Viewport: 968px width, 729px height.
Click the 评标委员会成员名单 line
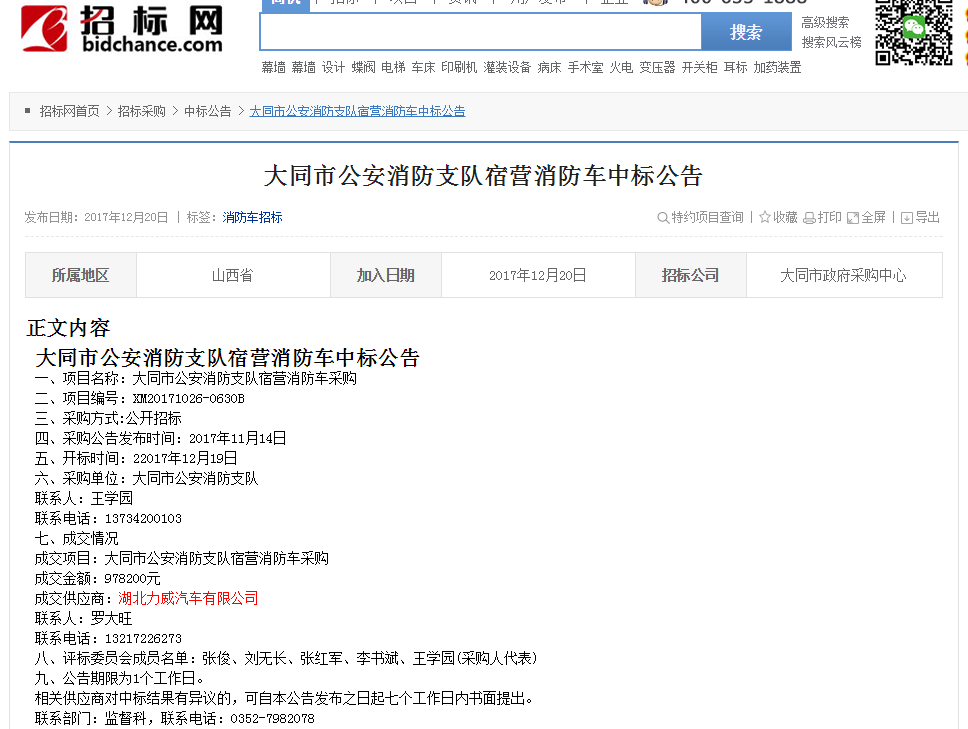pyautogui.click(x=286, y=659)
